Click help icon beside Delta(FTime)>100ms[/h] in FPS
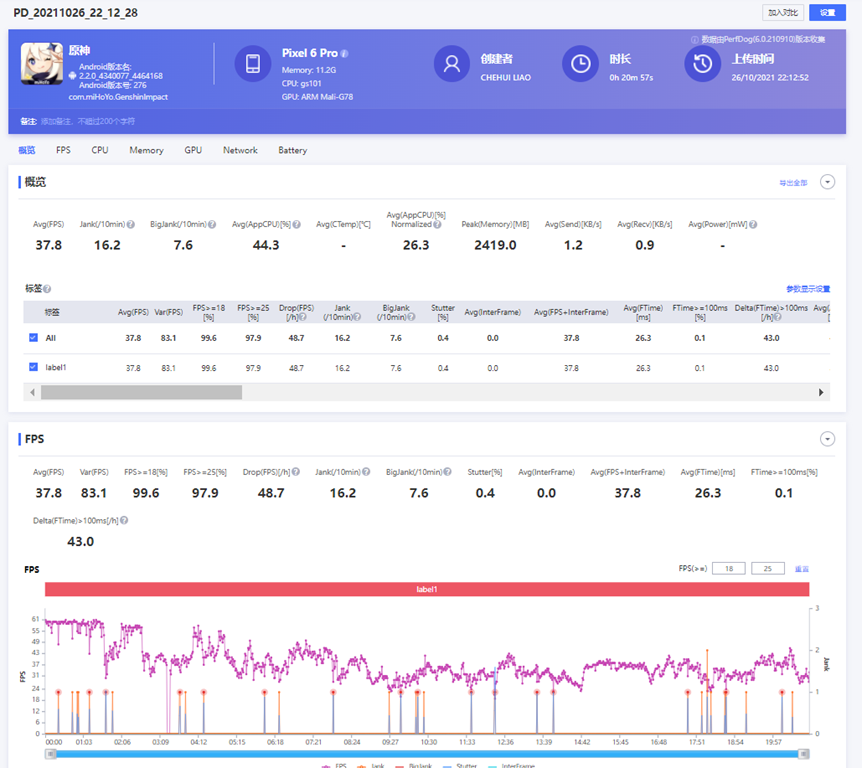 [124, 521]
